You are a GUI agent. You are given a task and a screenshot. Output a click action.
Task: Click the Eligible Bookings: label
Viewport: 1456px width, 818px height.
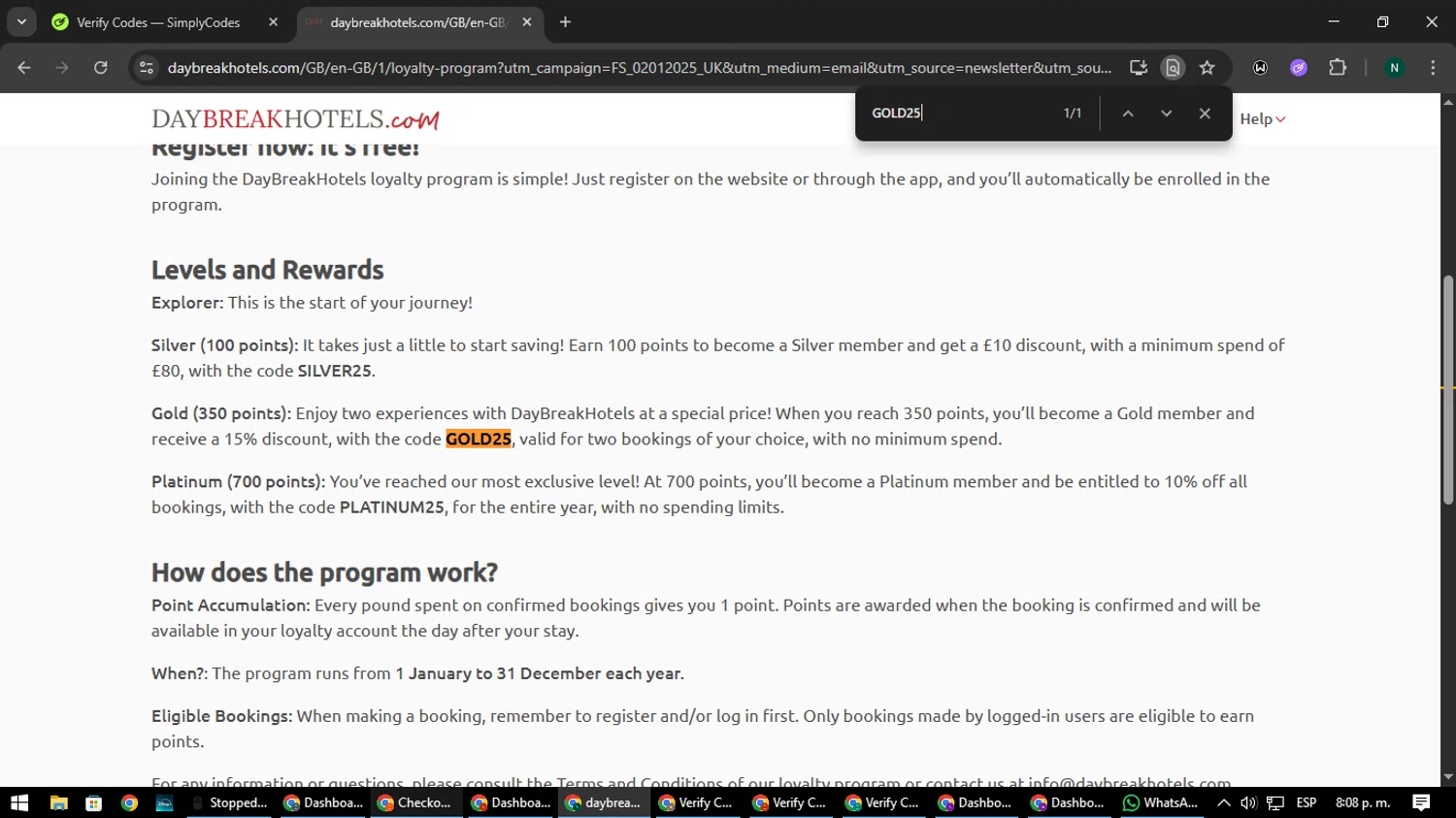click(221, 716)
